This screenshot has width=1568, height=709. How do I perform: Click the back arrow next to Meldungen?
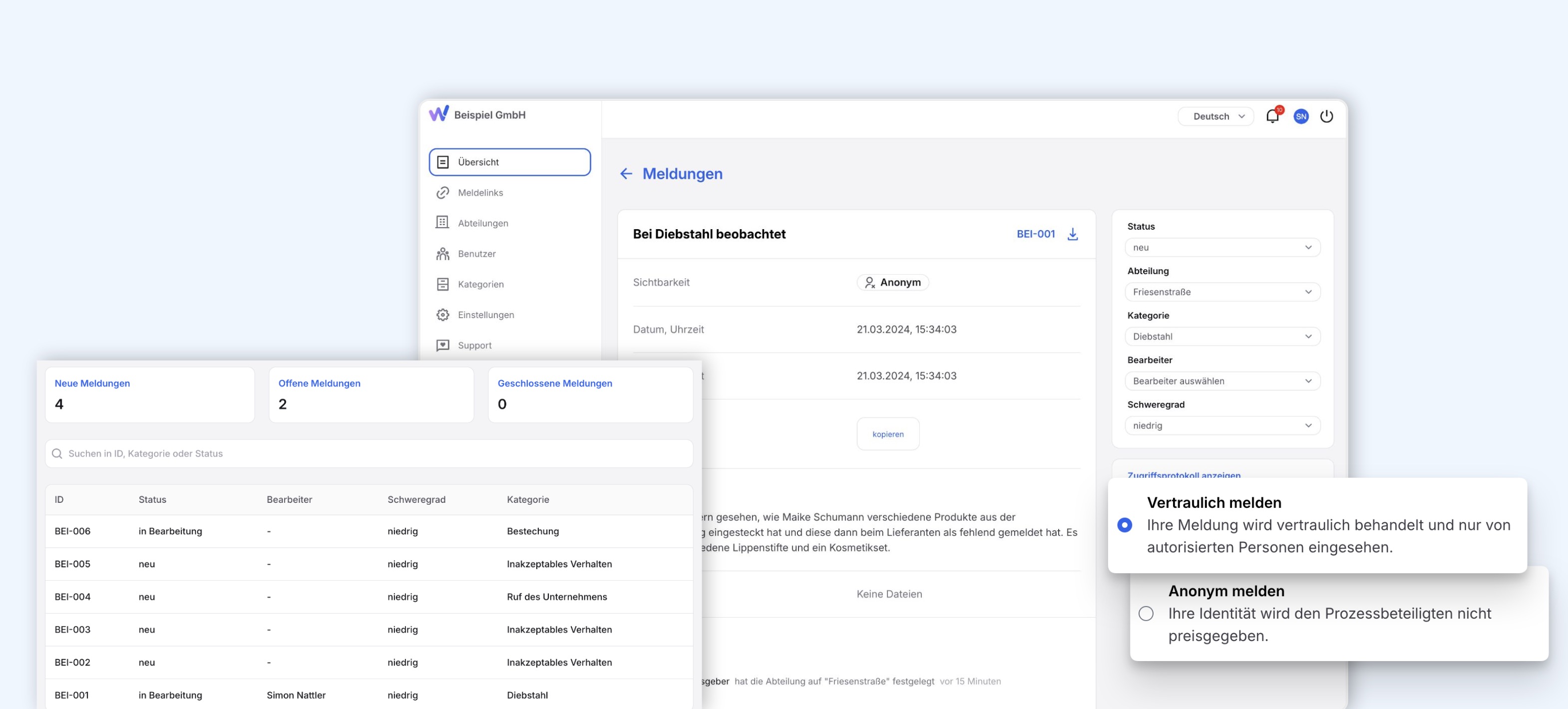click(626, 174)
